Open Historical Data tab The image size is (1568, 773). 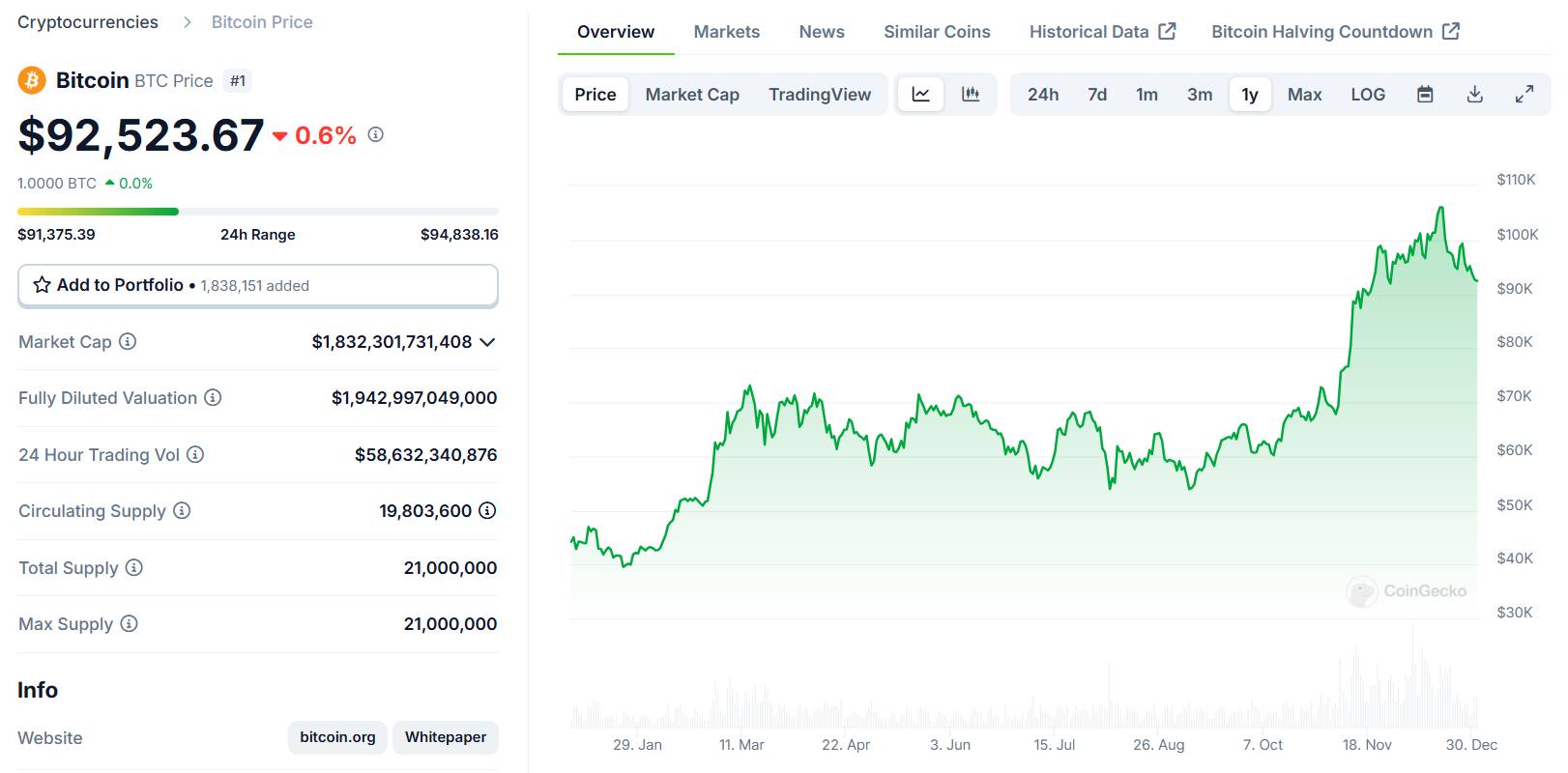tap(1102, 32)
